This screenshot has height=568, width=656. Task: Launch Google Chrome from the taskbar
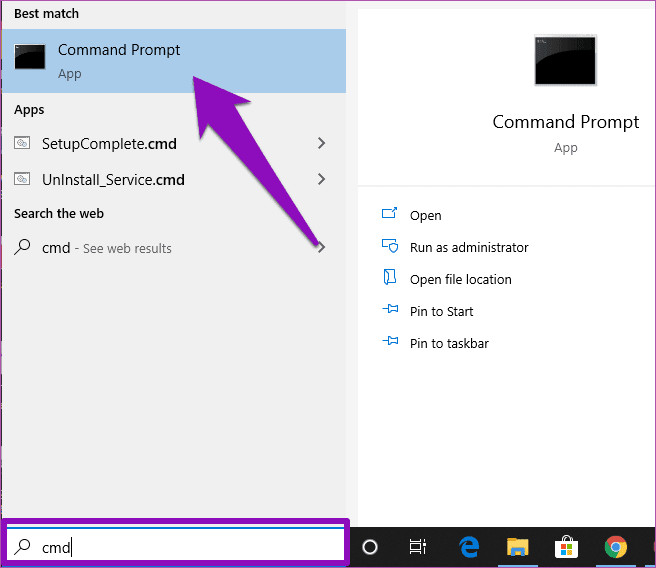click(616, 547)
